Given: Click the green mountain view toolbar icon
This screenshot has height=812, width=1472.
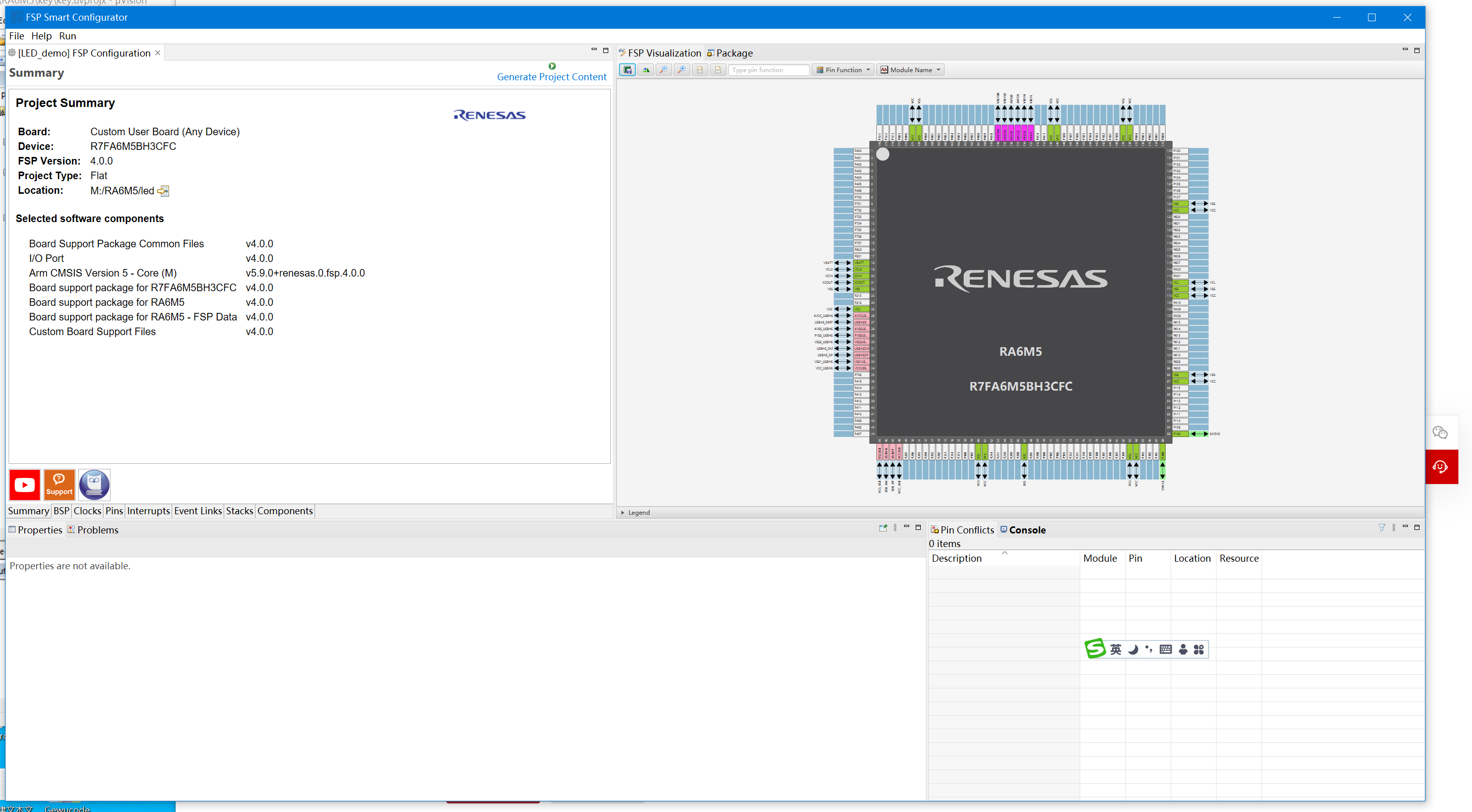Looking at the screenshot, I should (x=646, y=70).
